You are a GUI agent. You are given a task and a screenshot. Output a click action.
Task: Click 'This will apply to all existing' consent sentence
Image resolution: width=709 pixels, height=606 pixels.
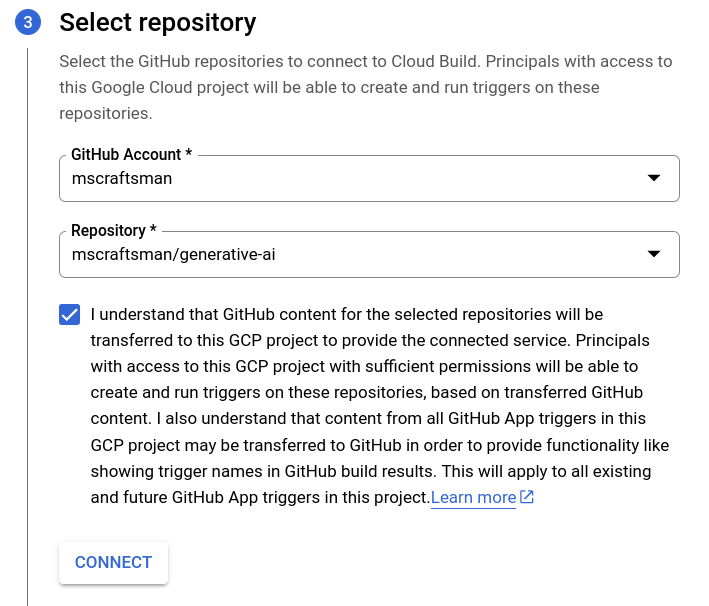(x=546, y=471)
